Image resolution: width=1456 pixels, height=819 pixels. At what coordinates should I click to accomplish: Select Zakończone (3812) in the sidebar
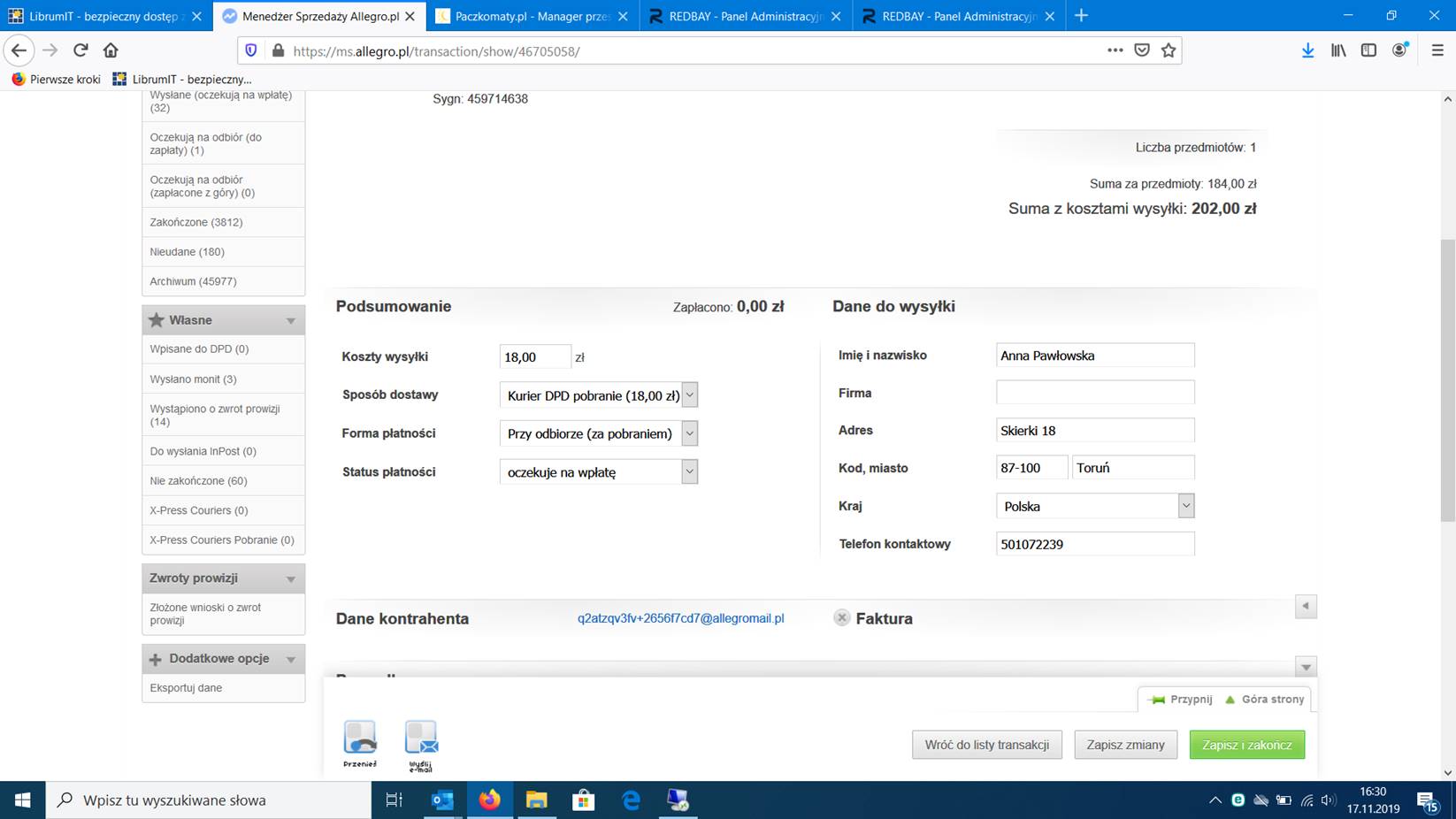click(196, 222)
